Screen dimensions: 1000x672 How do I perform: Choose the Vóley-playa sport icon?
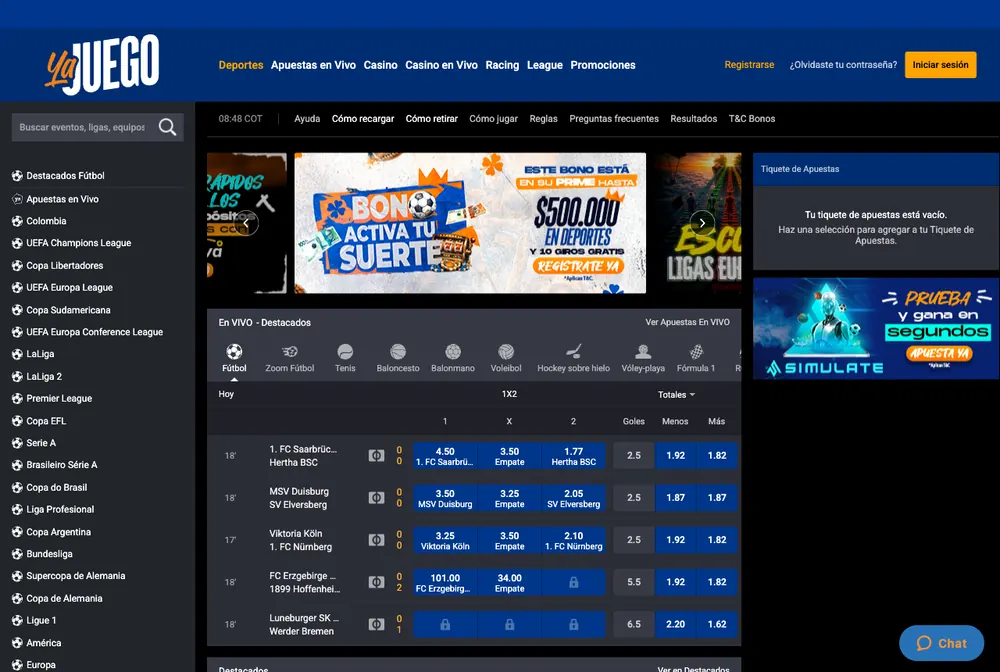coord(643,351)
